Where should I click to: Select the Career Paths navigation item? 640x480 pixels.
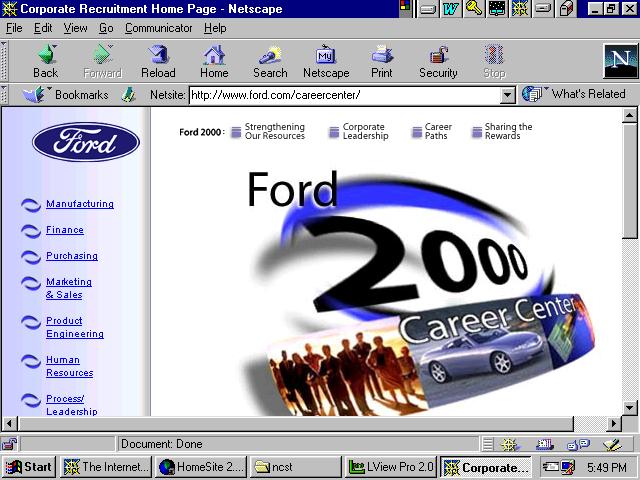tap(438, 131)
